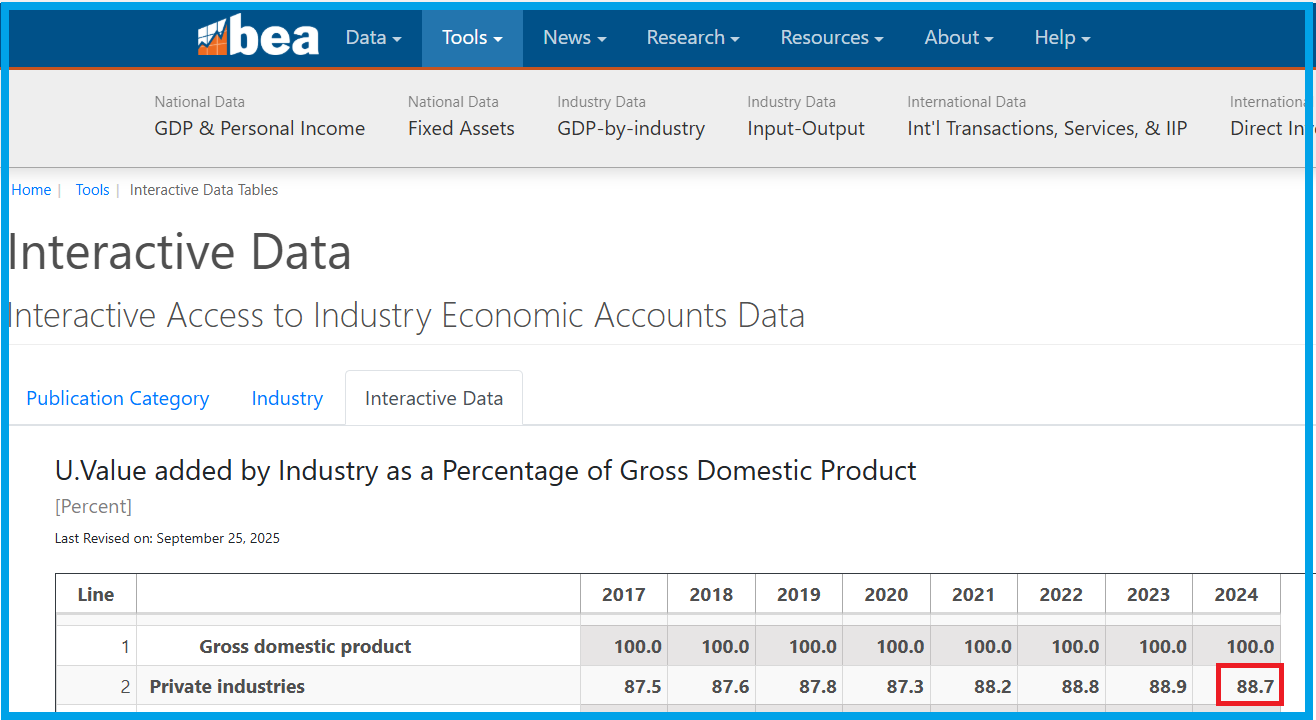Expand the Research menu
1316x720 pixels.
pyautogui.click(x=692, y=38)
